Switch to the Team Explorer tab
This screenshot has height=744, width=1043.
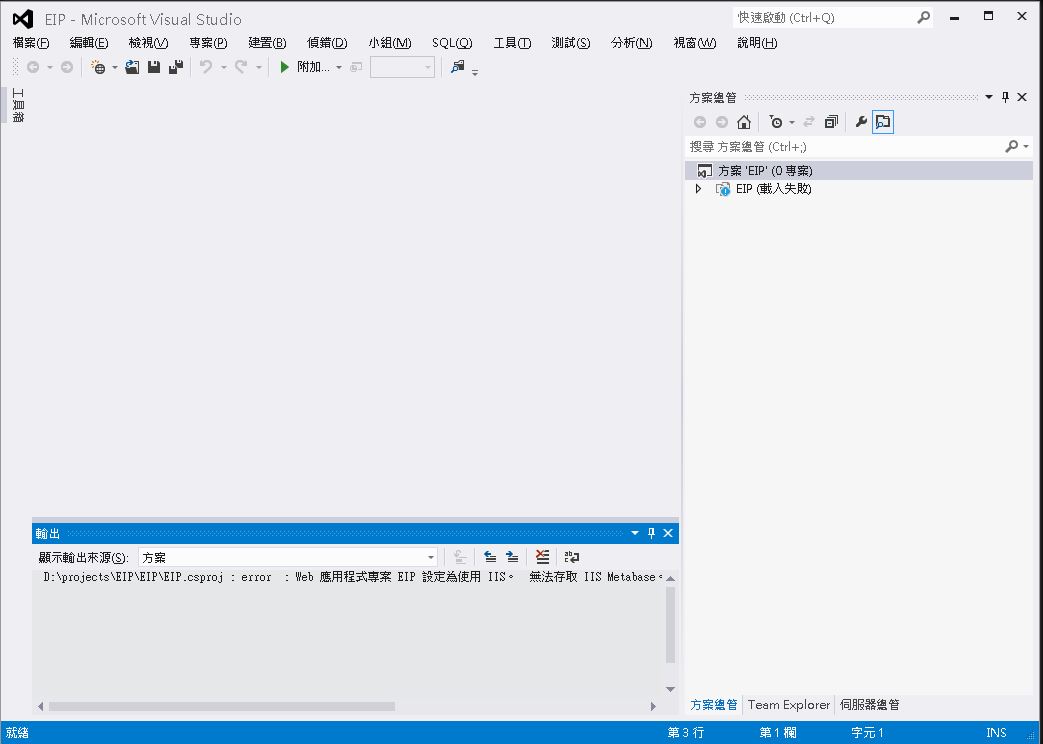[x=789, y=704]
